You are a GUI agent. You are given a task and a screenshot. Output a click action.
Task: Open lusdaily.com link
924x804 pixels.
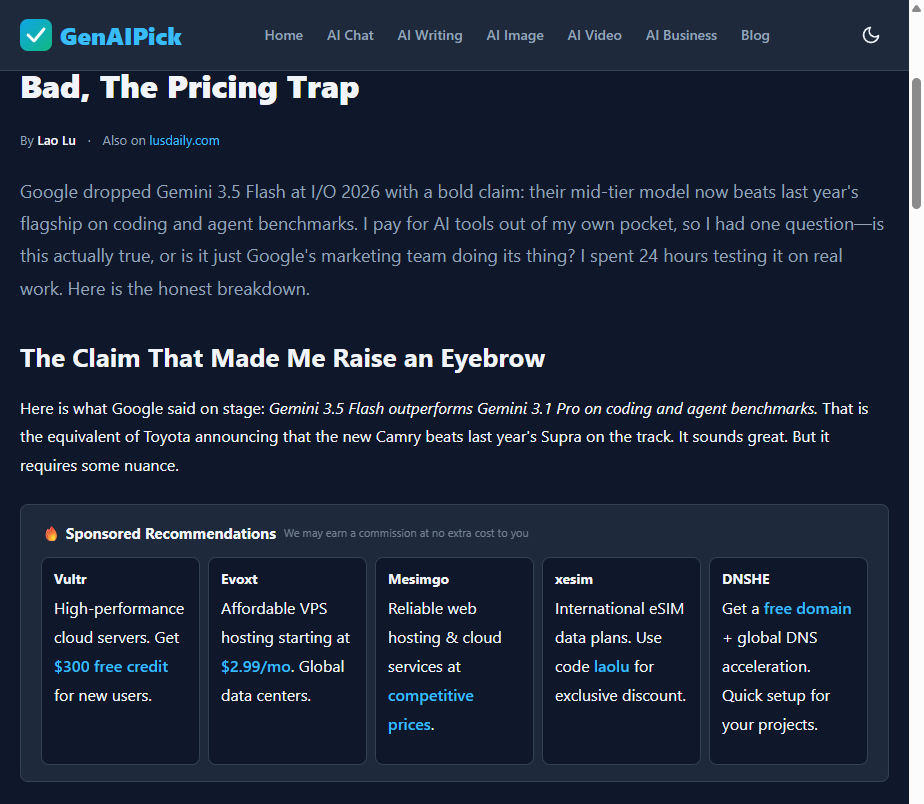click(x=184, y=140)
